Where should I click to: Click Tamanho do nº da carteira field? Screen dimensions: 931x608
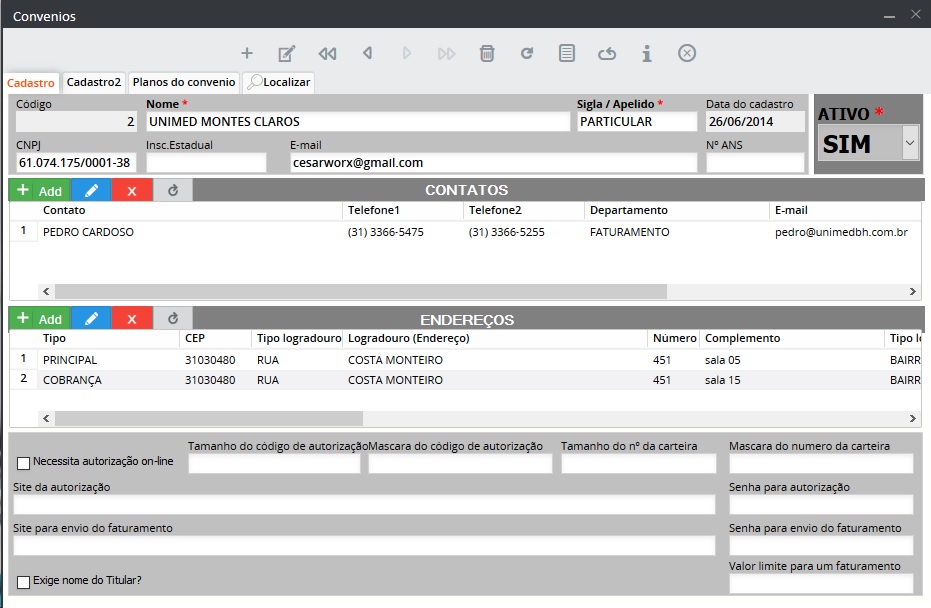click(x=639, y=463)
